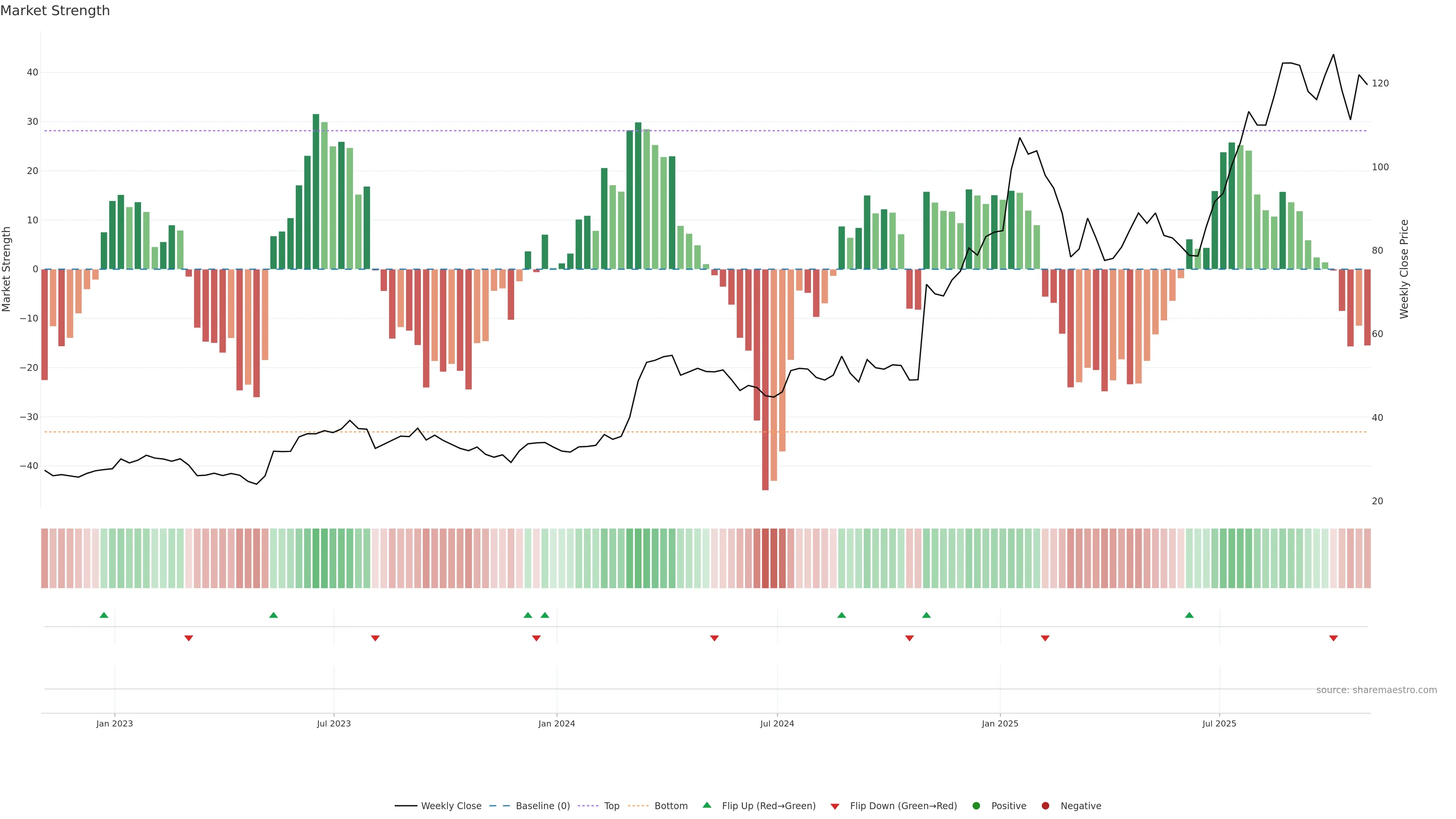This screenshot has height=819, width=1456.
Task: Click the first green flip-up marker before Jan 2023
Action: (x=104, y=615)
